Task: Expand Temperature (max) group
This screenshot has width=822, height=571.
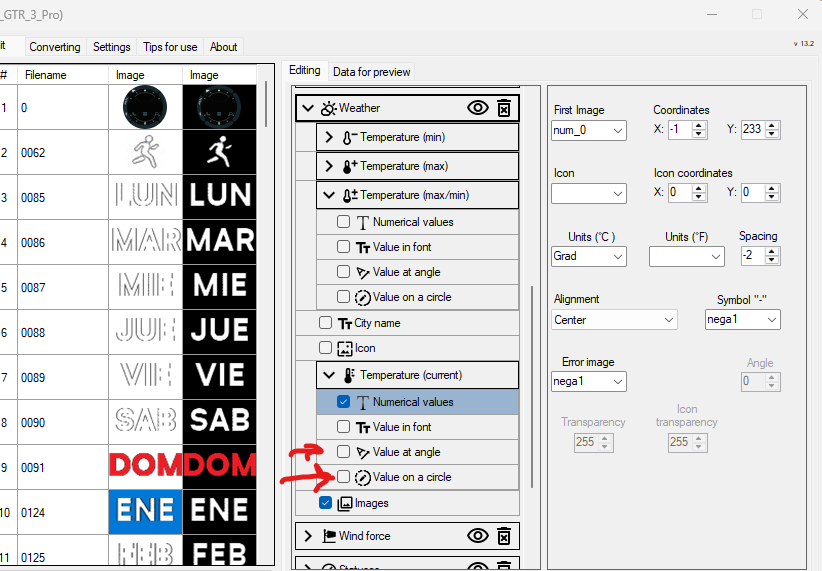Action: [x=329, y=166]
